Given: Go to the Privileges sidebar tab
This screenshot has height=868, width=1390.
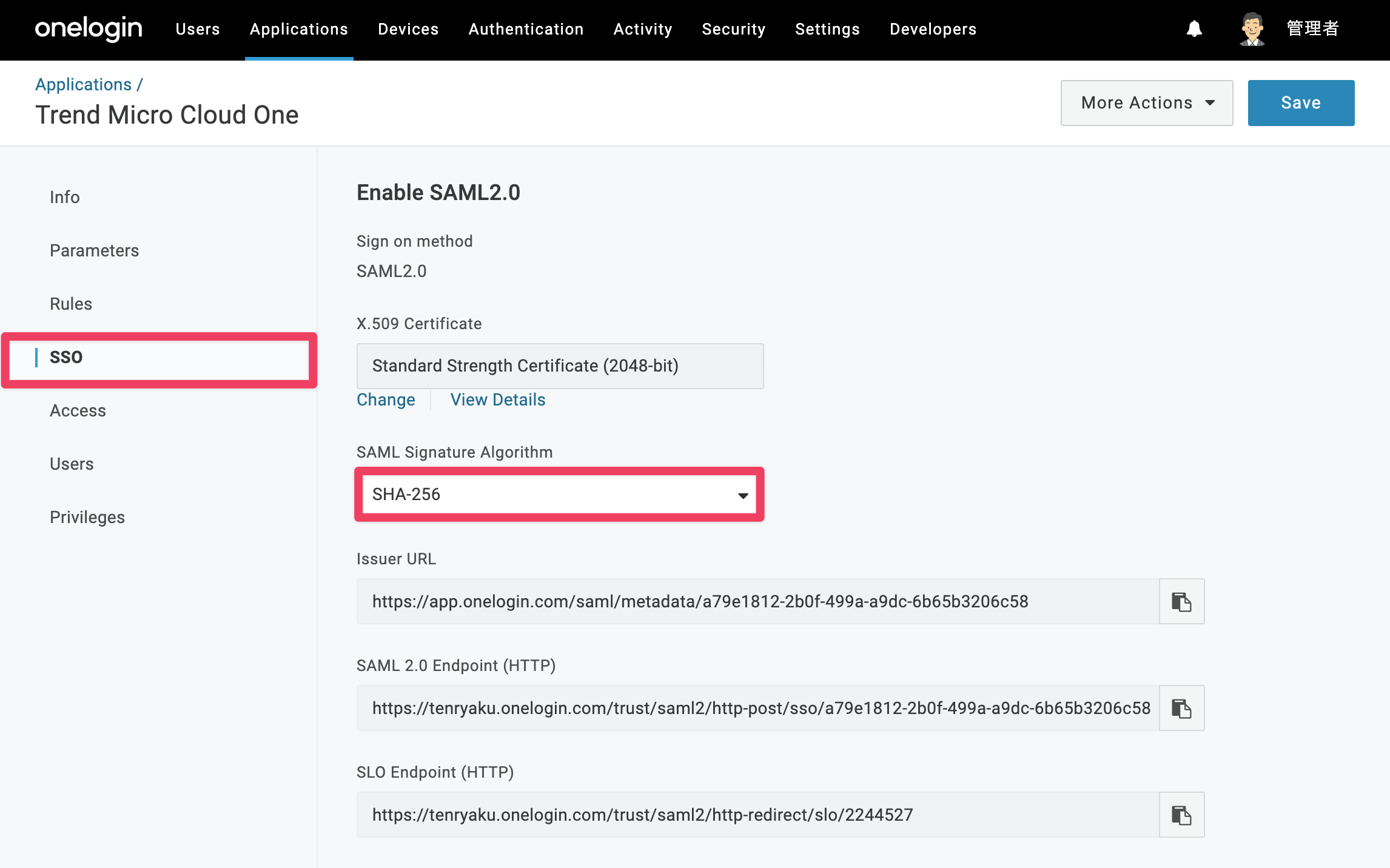Looking at the screenshot, I should (87, 517).
